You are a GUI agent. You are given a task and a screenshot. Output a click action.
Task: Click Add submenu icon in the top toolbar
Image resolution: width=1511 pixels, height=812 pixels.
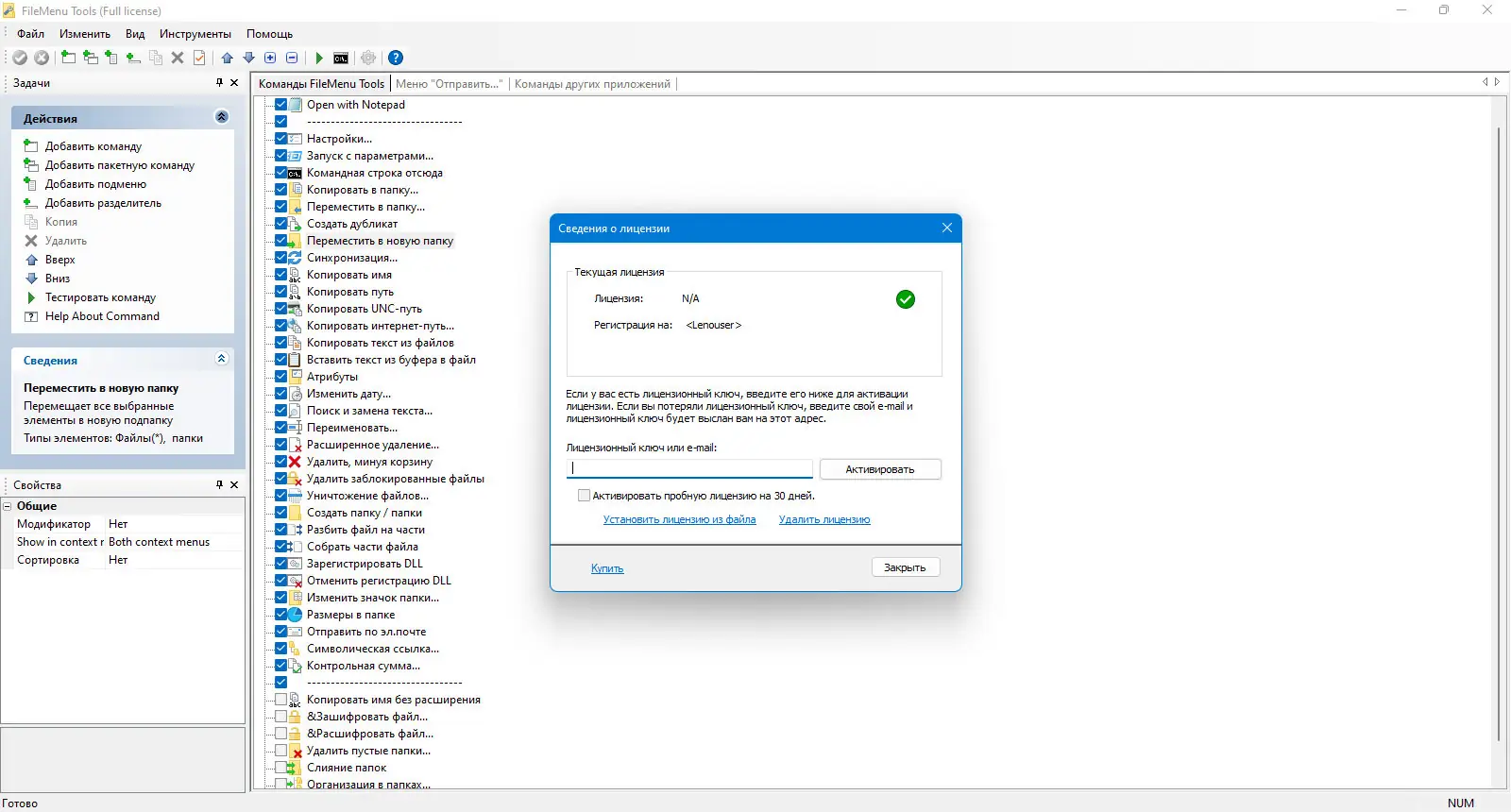111,58
